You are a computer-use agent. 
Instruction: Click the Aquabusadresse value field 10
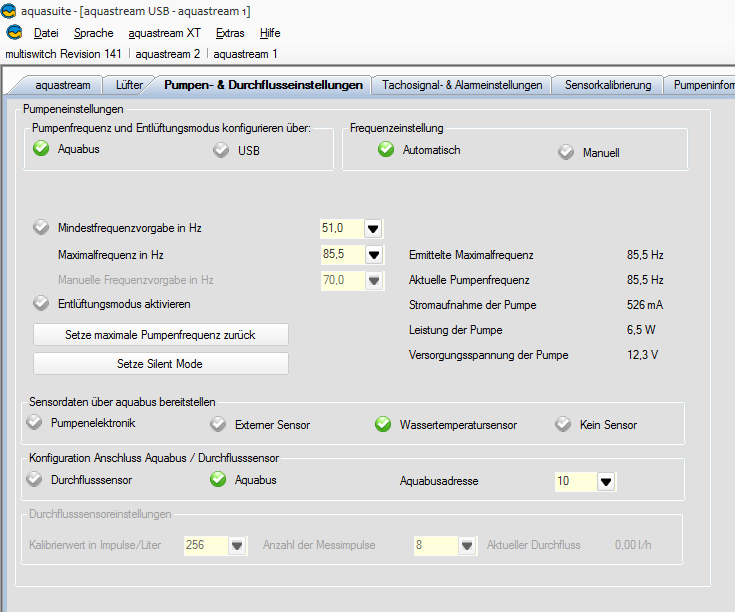tap(576, 481)
